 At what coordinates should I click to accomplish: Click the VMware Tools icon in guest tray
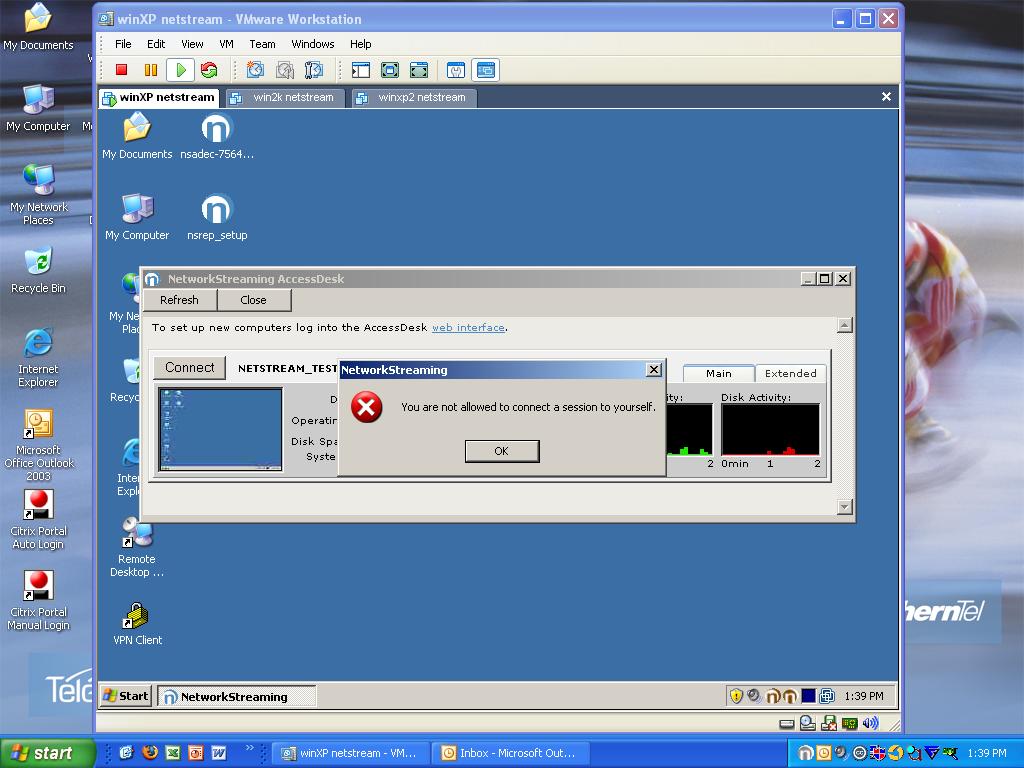[827, 696]
